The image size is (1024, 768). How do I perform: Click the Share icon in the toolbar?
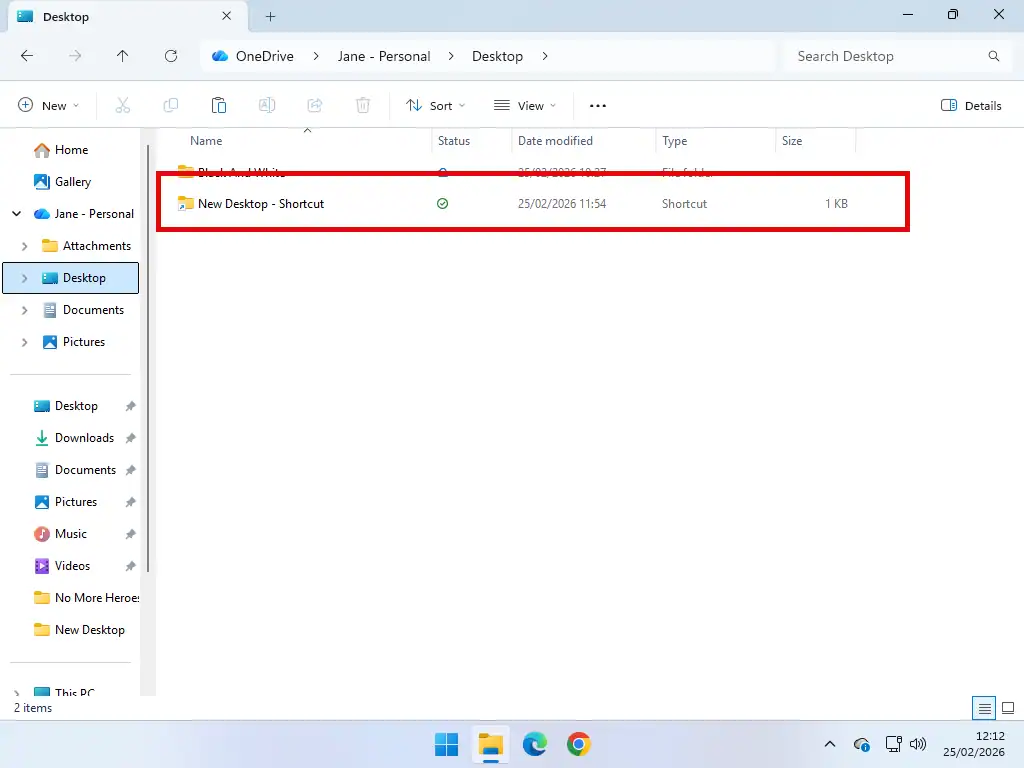(314, 105)
